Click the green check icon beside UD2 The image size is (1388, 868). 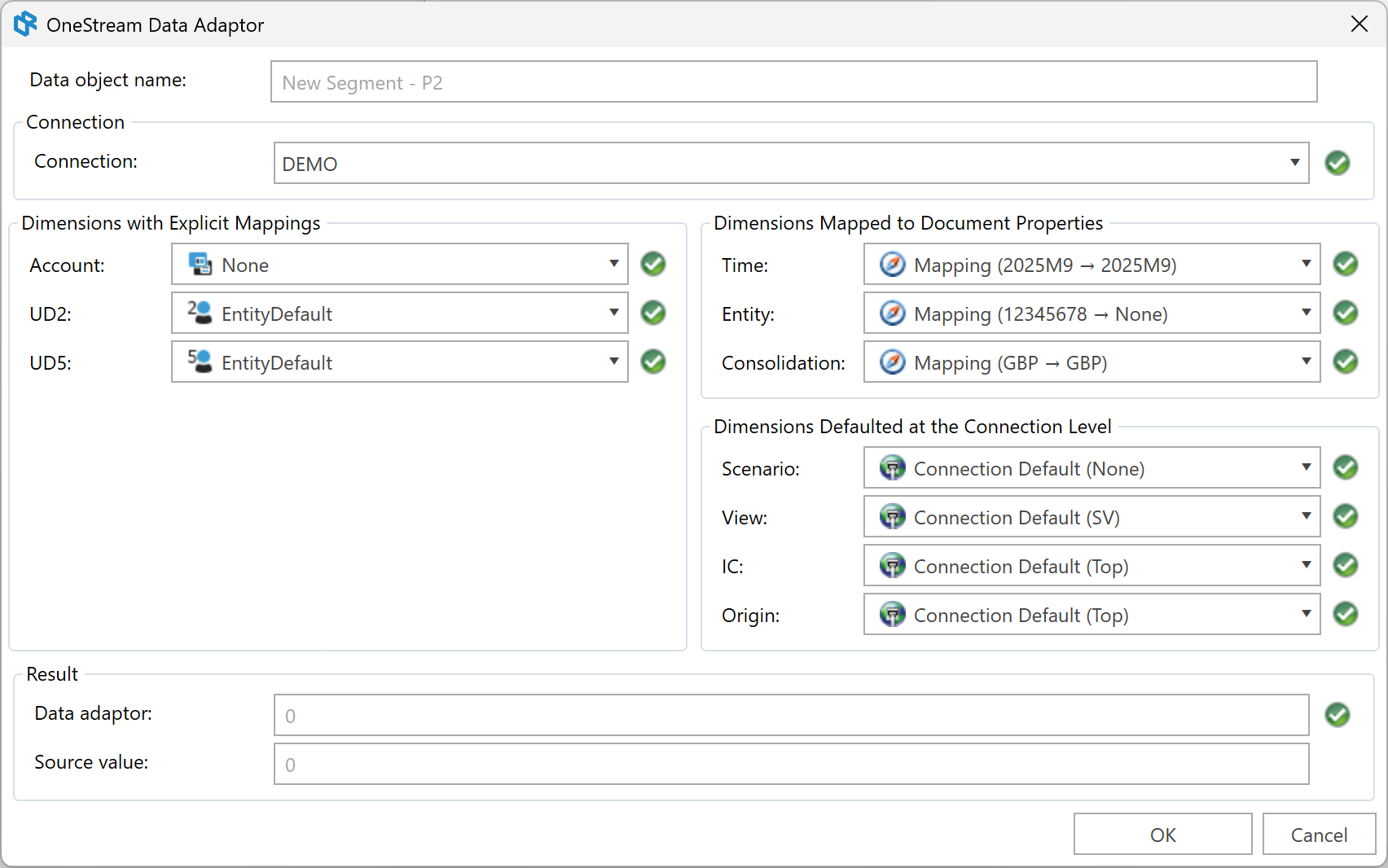653,313
